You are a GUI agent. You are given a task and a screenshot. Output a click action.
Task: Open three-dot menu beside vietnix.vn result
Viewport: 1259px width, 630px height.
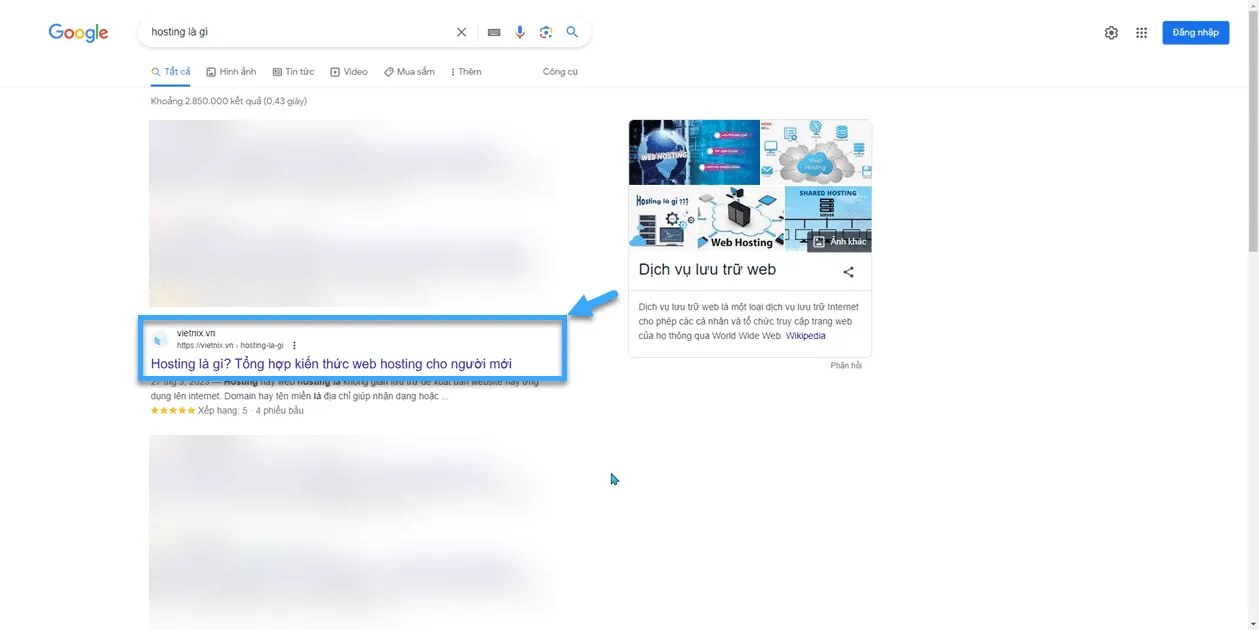(294, 345)
